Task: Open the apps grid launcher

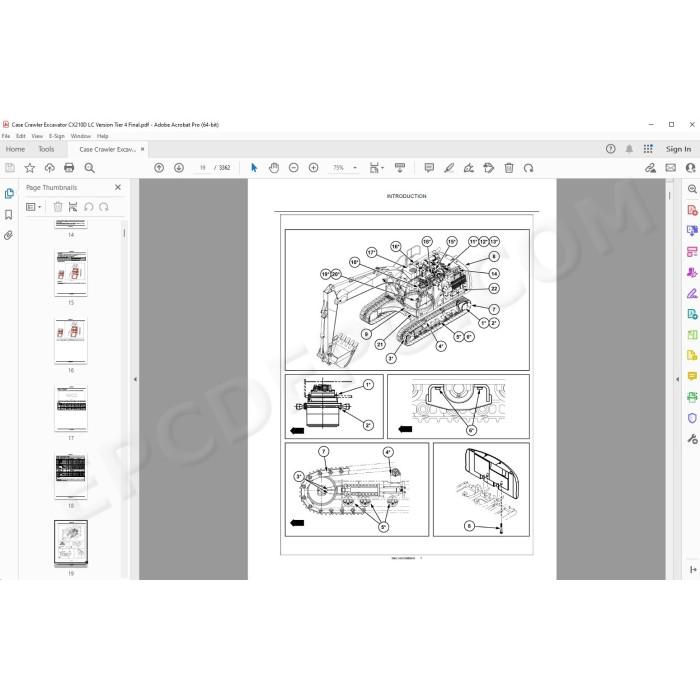Action: pyautogui.click(x=648, y=149)
